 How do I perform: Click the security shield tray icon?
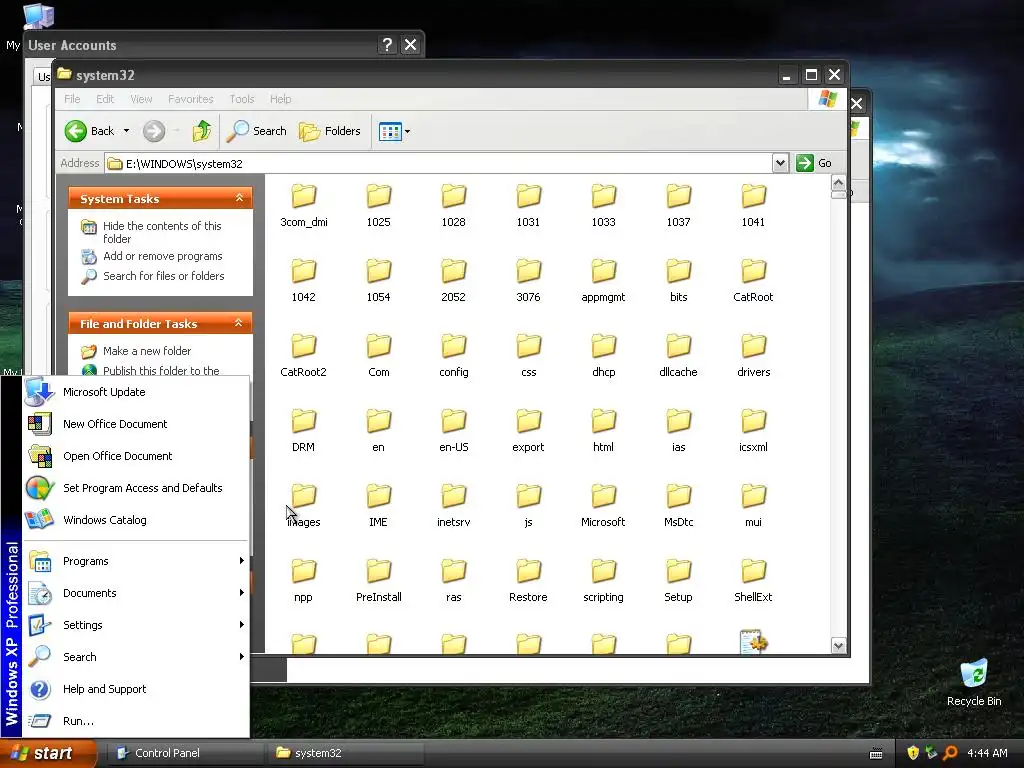coord(913,753)
